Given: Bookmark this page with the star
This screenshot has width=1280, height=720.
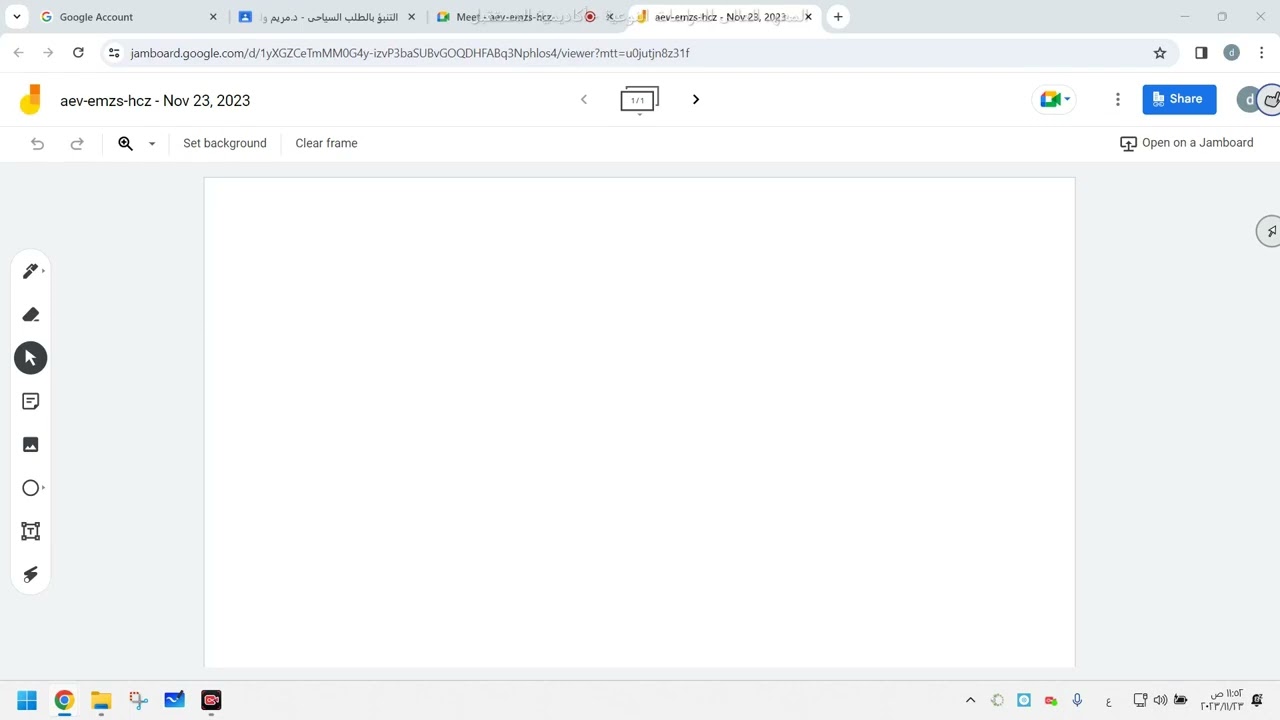Looking at the screenshot, I should pos(1160,53).
